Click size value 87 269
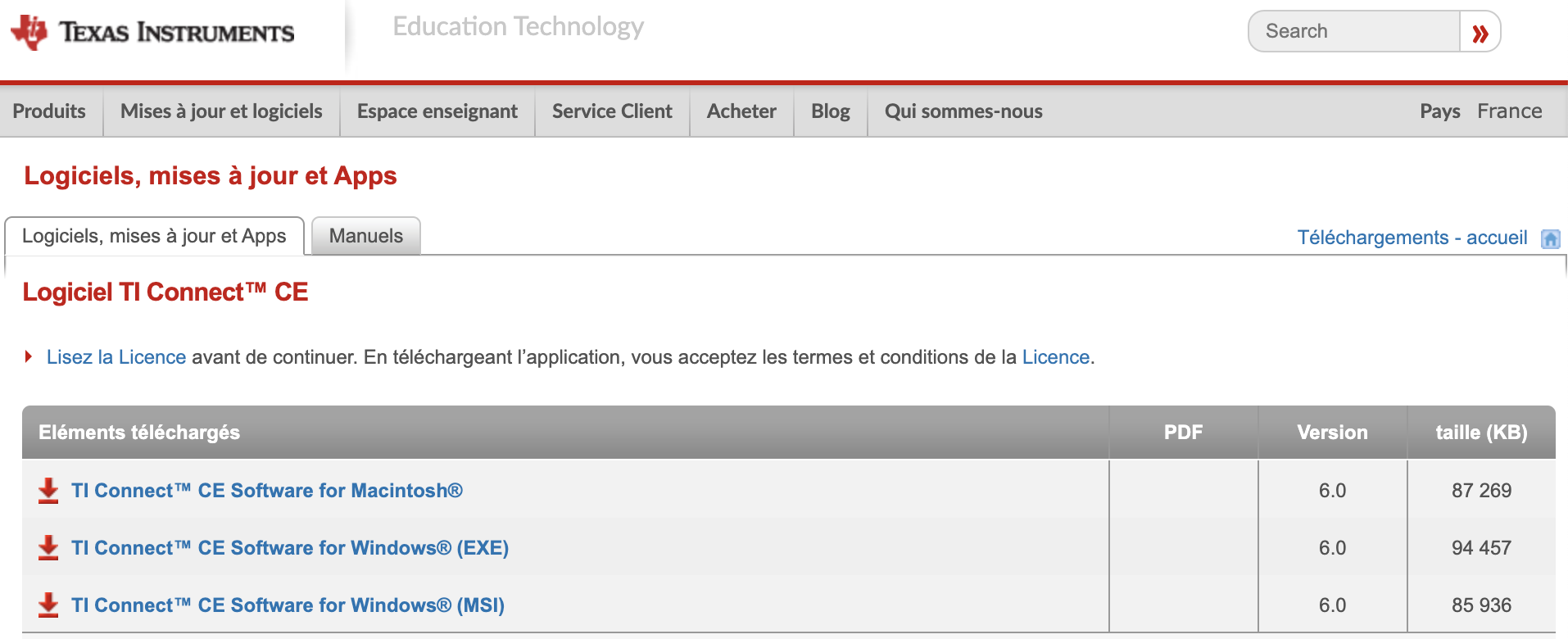 [x=1481, y=491]
